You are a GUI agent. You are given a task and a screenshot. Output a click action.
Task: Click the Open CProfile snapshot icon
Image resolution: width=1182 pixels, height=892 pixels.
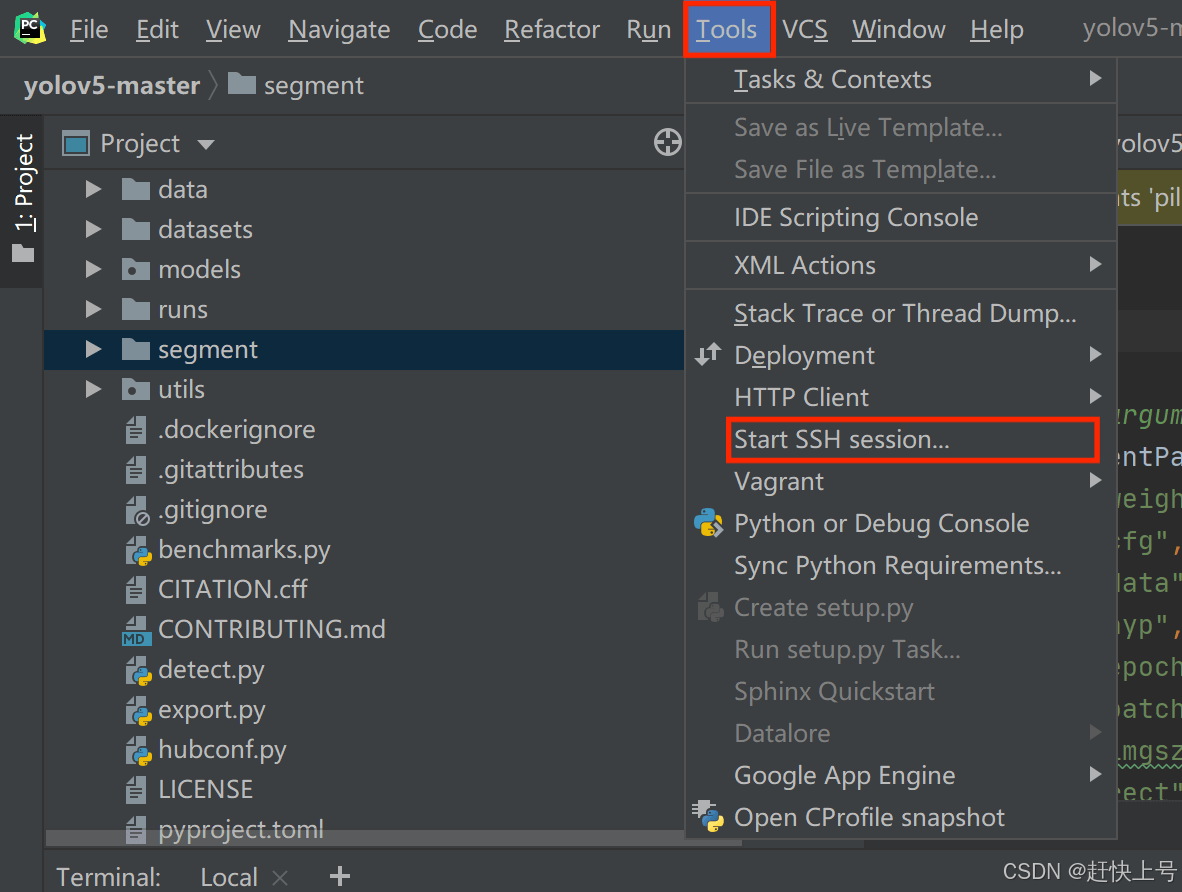click(709, 817)
